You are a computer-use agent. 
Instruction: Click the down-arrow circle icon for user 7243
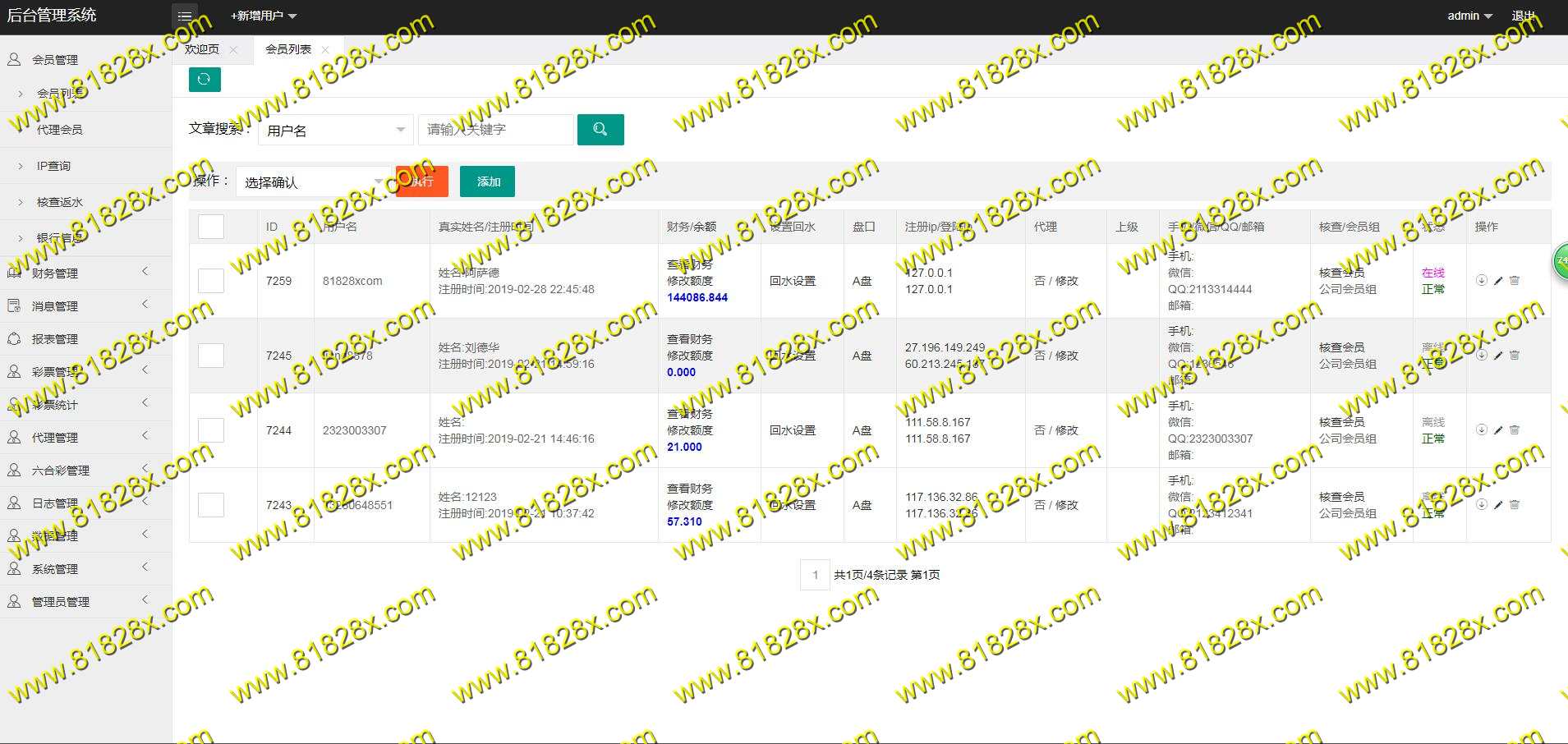point(1481,505)
